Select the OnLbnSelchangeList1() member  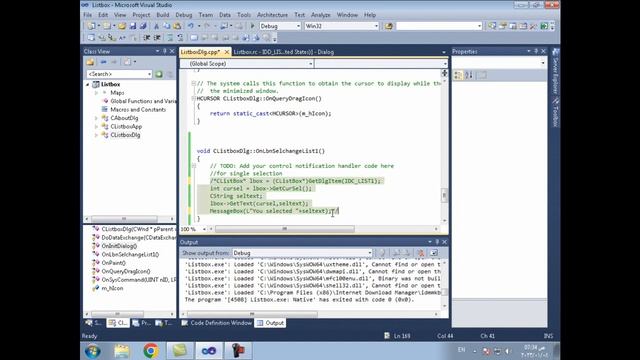point(130,255)
